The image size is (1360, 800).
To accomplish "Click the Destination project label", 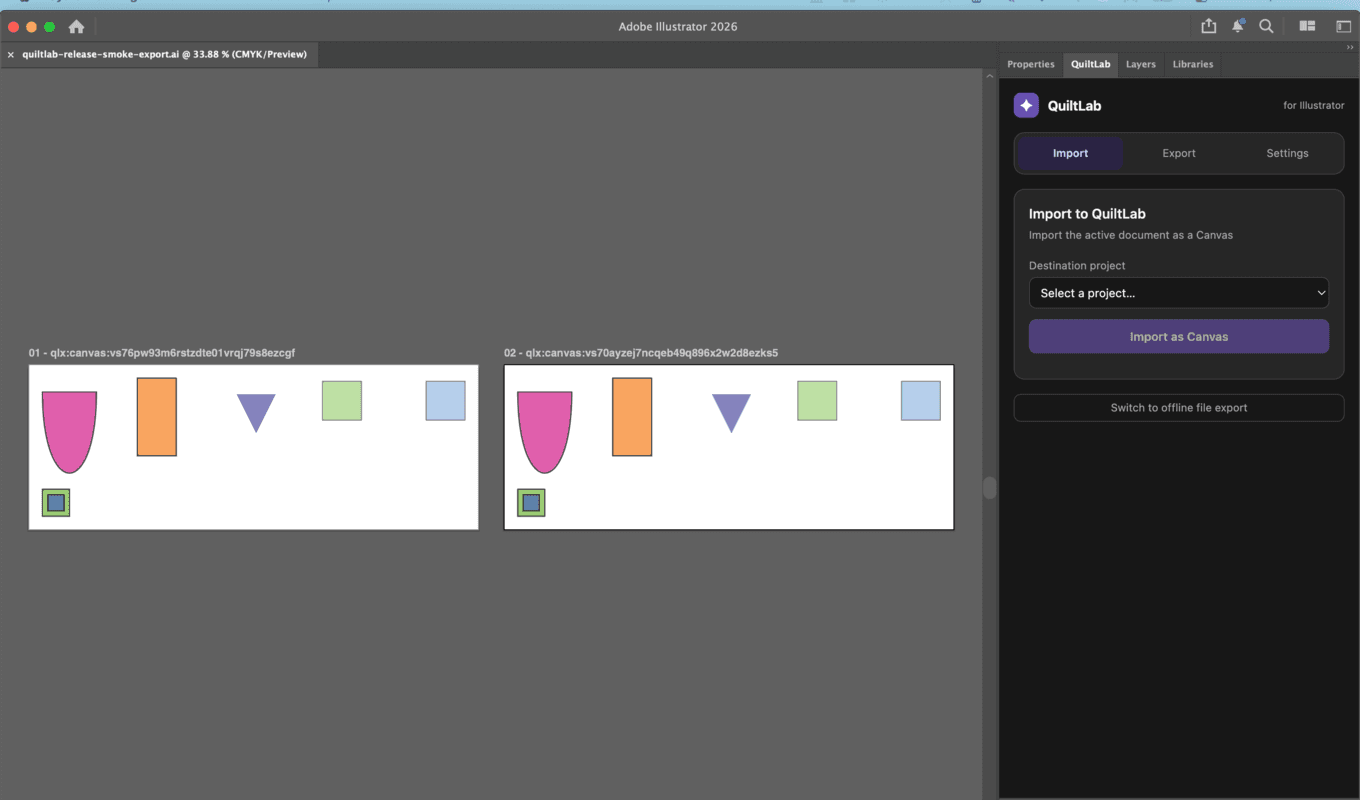I will click(1077, 266).
